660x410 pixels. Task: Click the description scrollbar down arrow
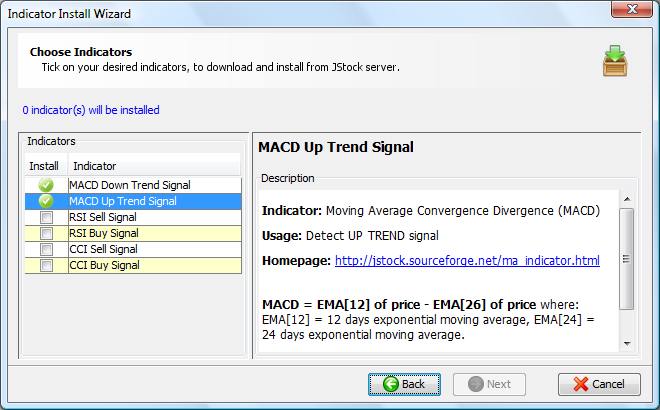click(x=627, y=344)
